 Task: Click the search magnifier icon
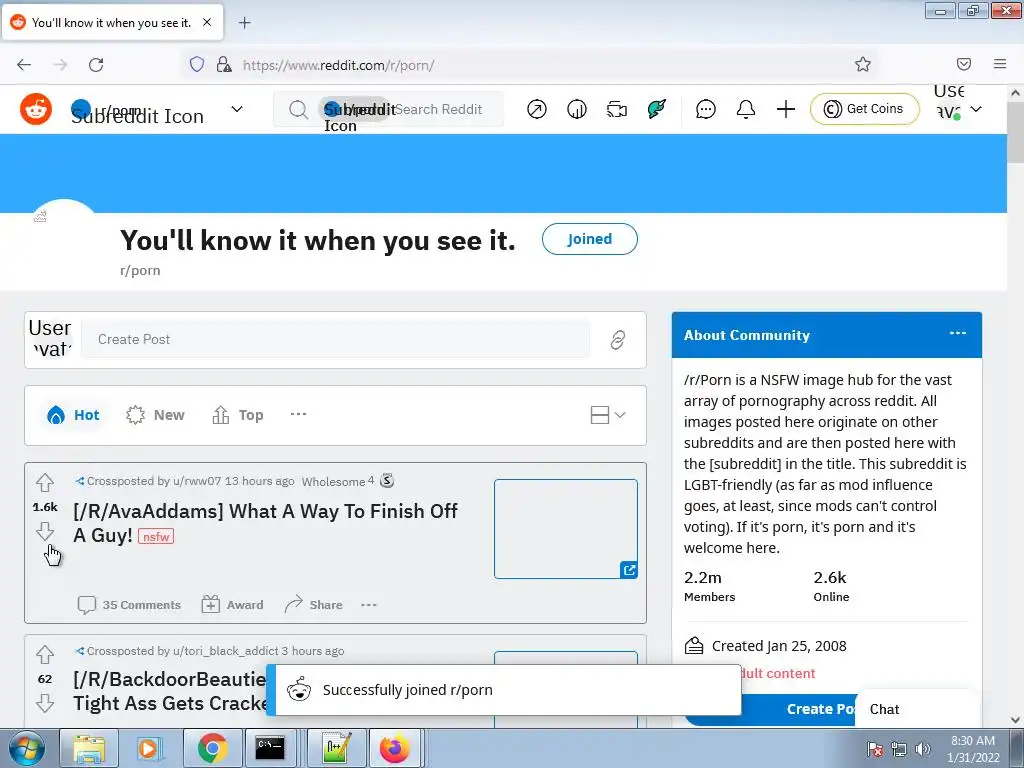point(298,109)
